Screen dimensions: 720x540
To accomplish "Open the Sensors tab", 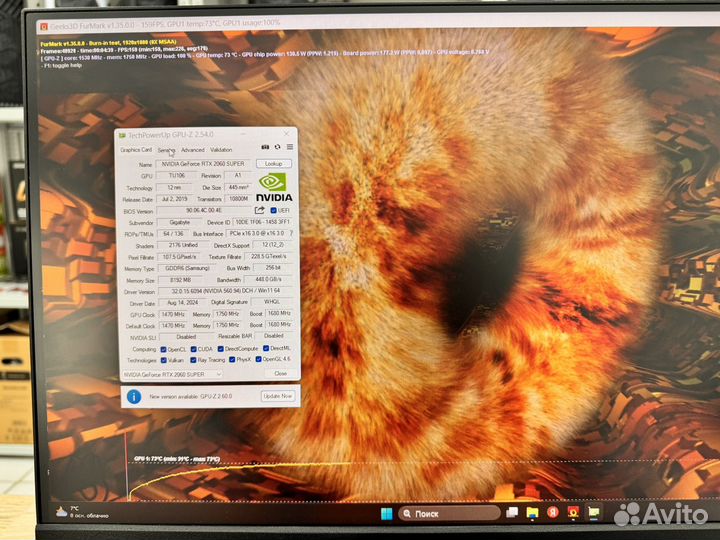I will pos(166,150).
